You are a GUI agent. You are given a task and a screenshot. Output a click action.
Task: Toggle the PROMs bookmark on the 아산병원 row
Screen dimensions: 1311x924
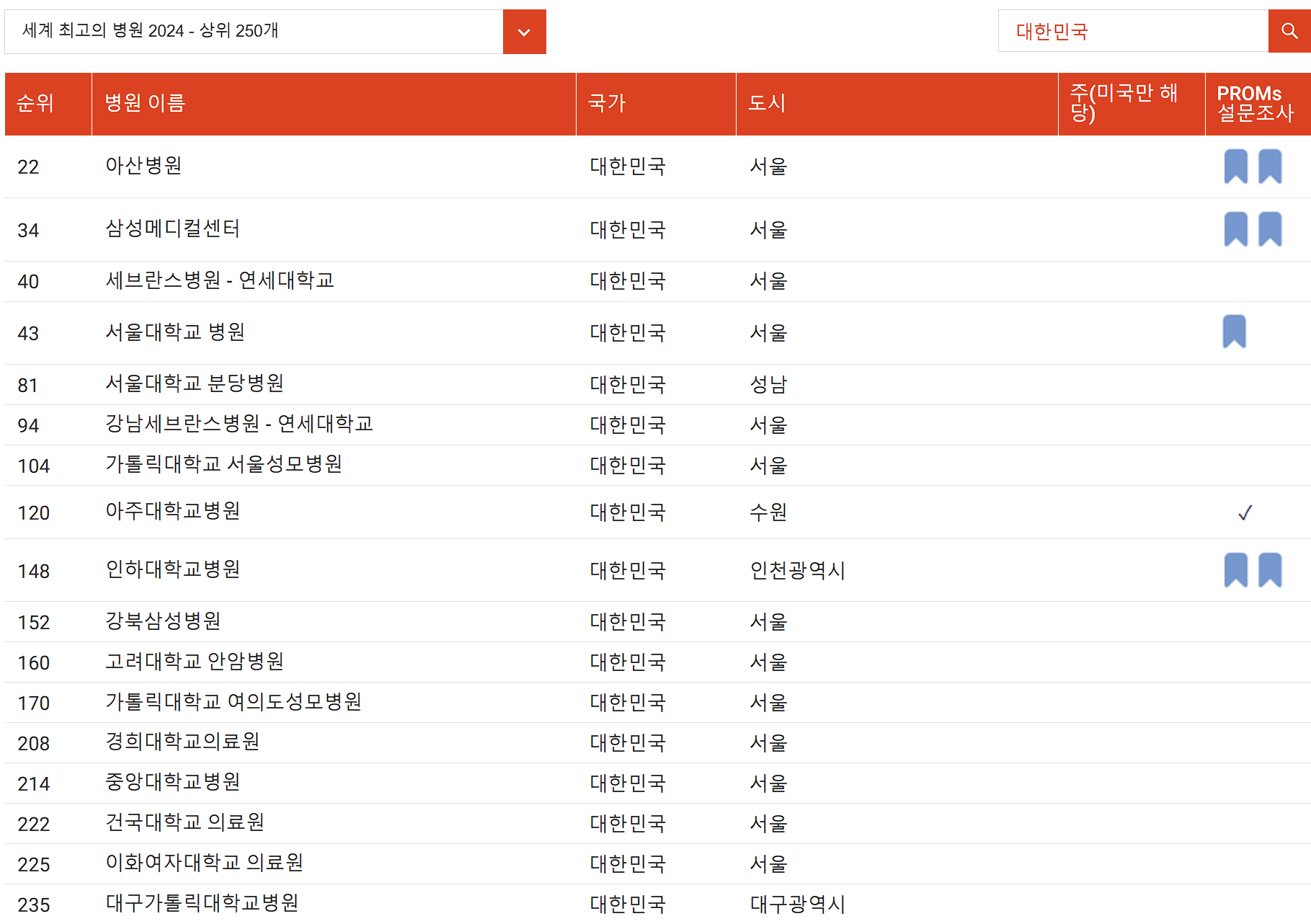pos(1237,166)
